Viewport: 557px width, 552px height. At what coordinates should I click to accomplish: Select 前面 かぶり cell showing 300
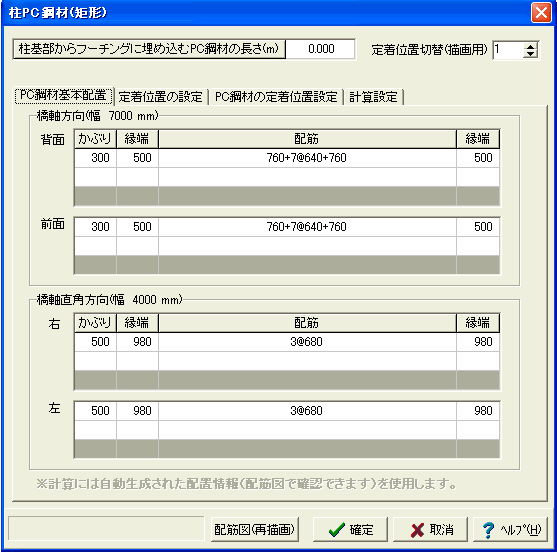click(95, 227)
